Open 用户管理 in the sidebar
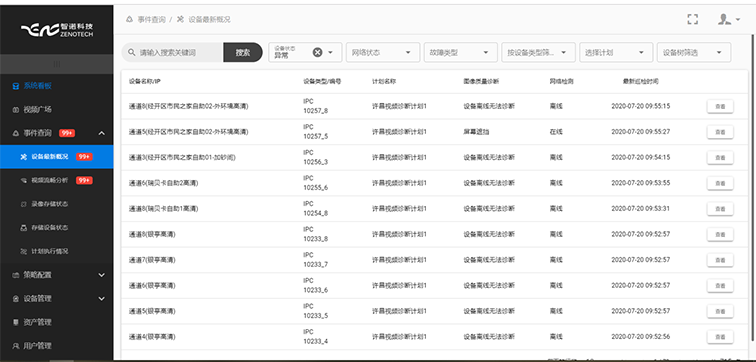The width and height of the screenshot is (756, 362). (57, 346)
